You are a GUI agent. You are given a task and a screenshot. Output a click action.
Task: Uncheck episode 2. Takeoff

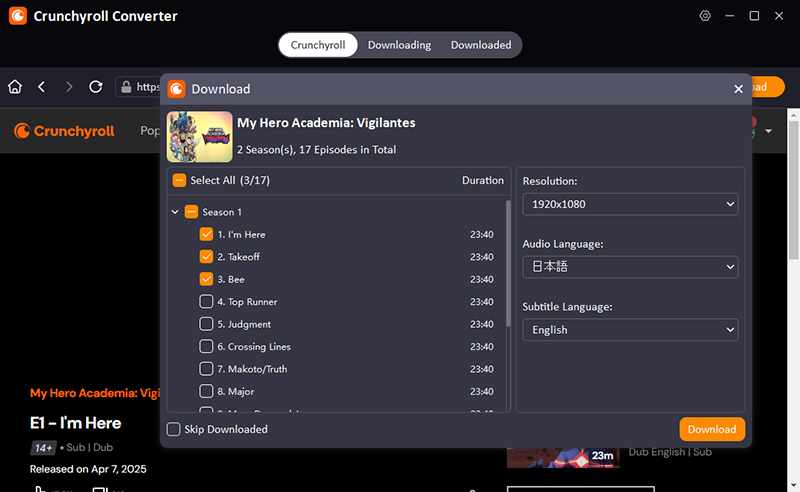click(206, 257)
